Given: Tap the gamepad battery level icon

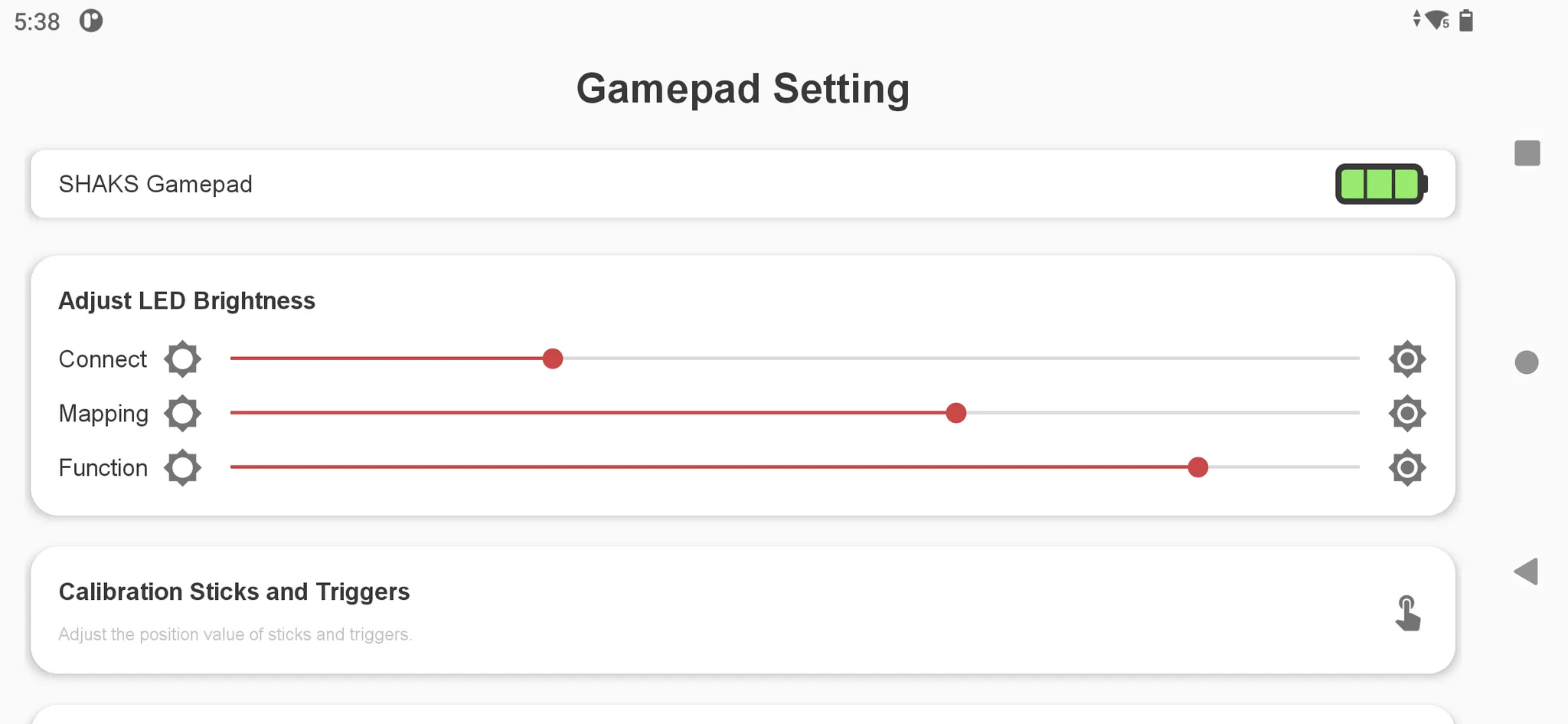Looking at the screenshot, I should point(1380,184).
